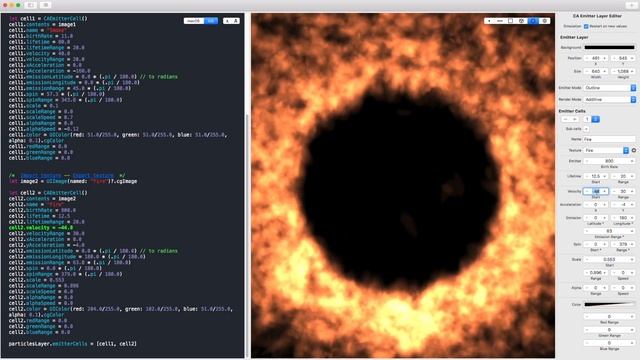Increment Acceleration X value

coord(605,204)
